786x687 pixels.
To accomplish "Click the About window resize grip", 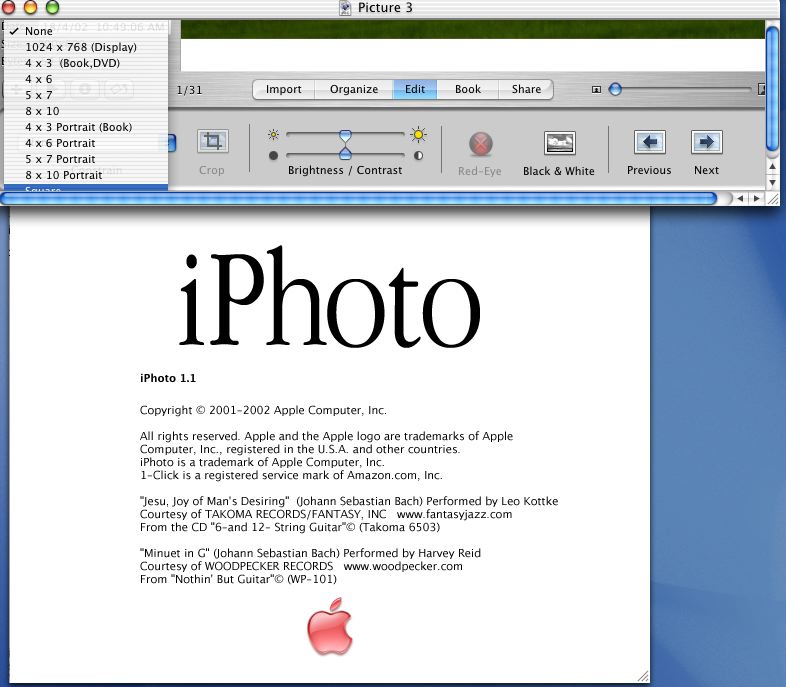I will [643, 676].
